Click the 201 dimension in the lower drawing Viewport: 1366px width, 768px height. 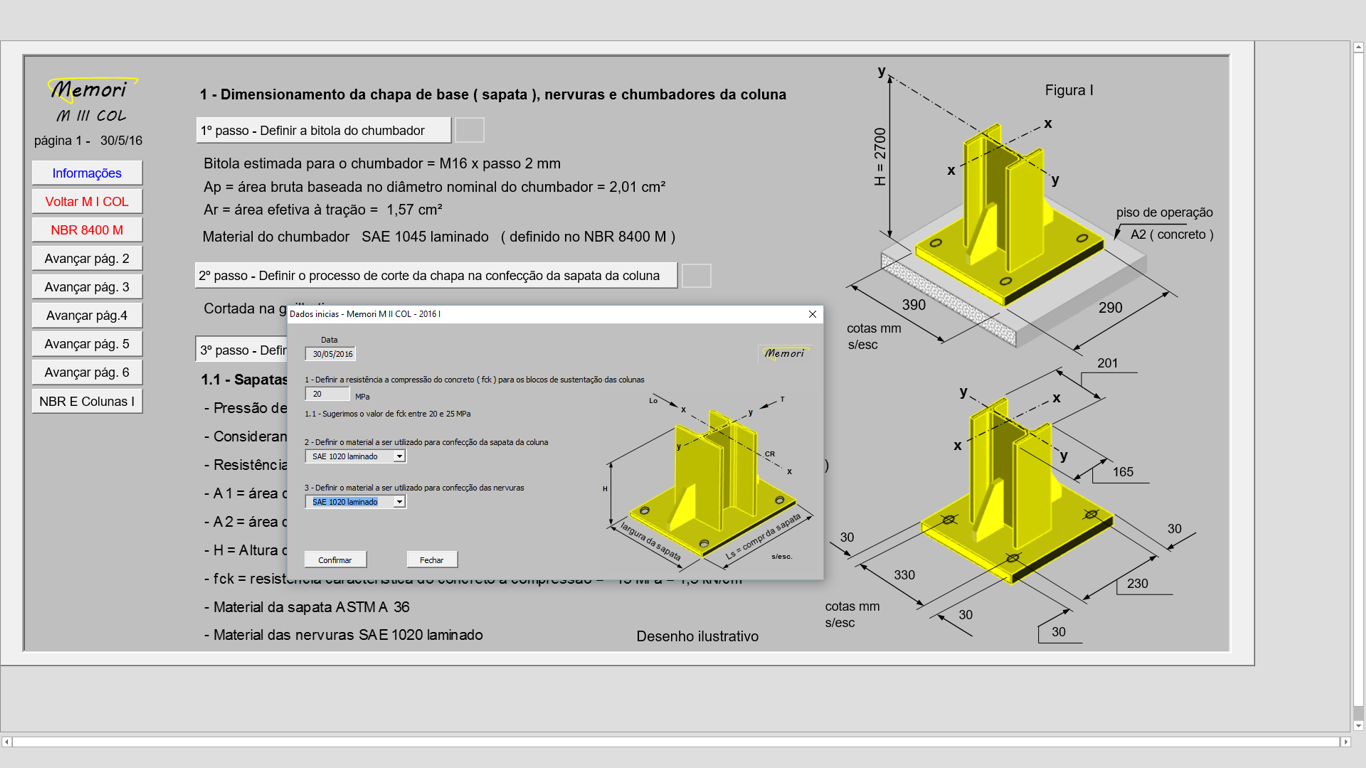tap(1108, 363)
